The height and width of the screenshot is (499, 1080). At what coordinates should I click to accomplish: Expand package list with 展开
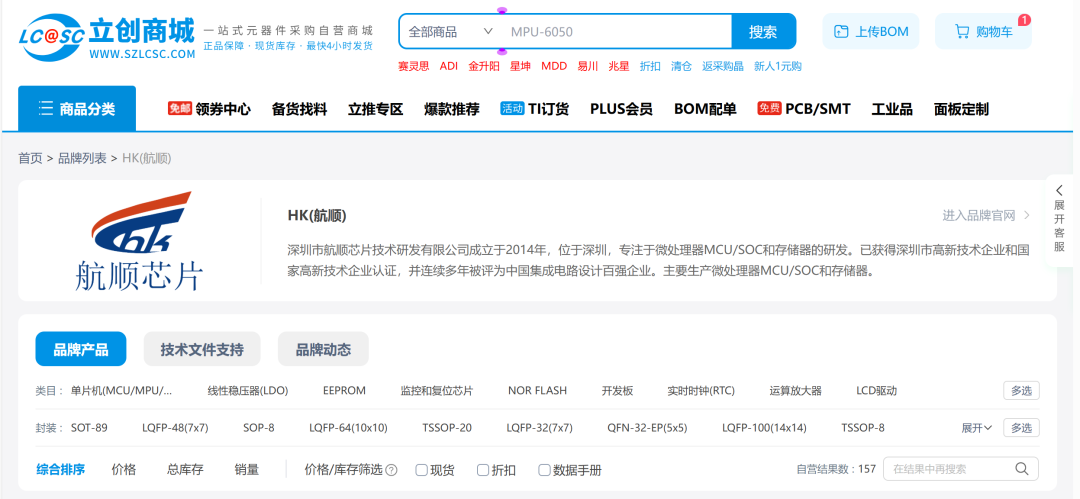click(976, 428)
